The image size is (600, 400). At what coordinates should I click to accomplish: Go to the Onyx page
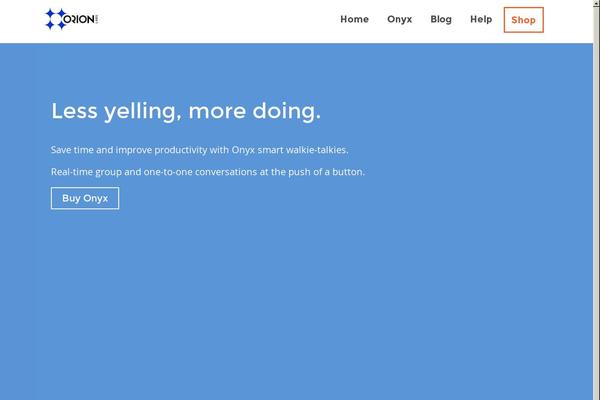click(399, 20)
